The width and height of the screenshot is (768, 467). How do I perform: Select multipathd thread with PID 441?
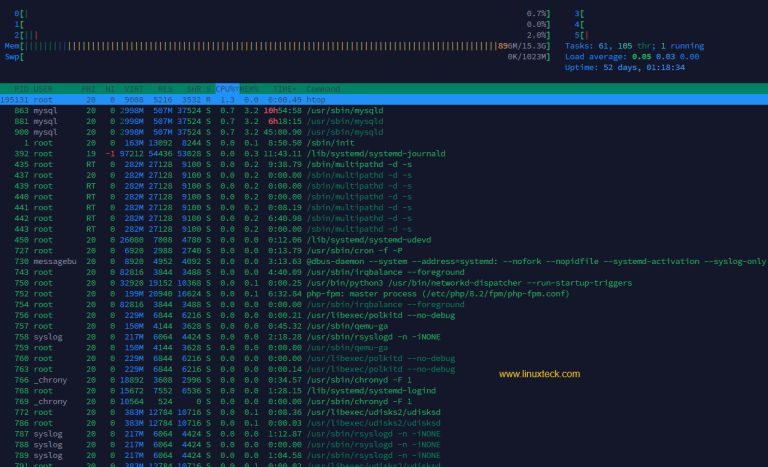[384, 207]
